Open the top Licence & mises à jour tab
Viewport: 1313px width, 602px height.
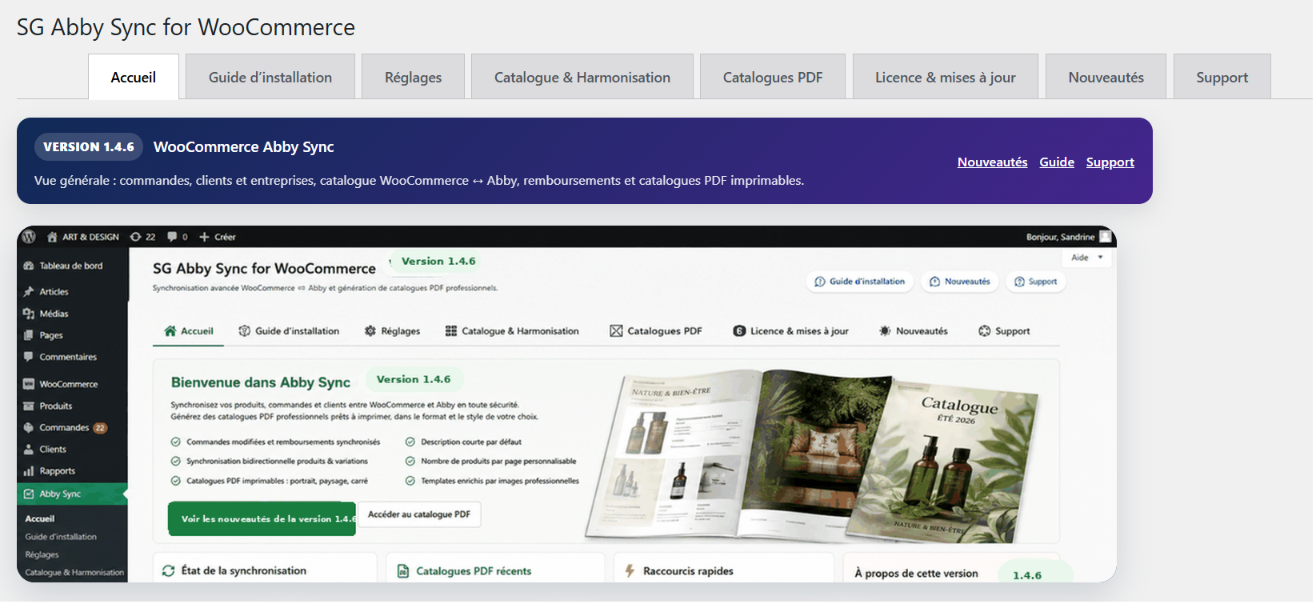(x=945, y=77)
